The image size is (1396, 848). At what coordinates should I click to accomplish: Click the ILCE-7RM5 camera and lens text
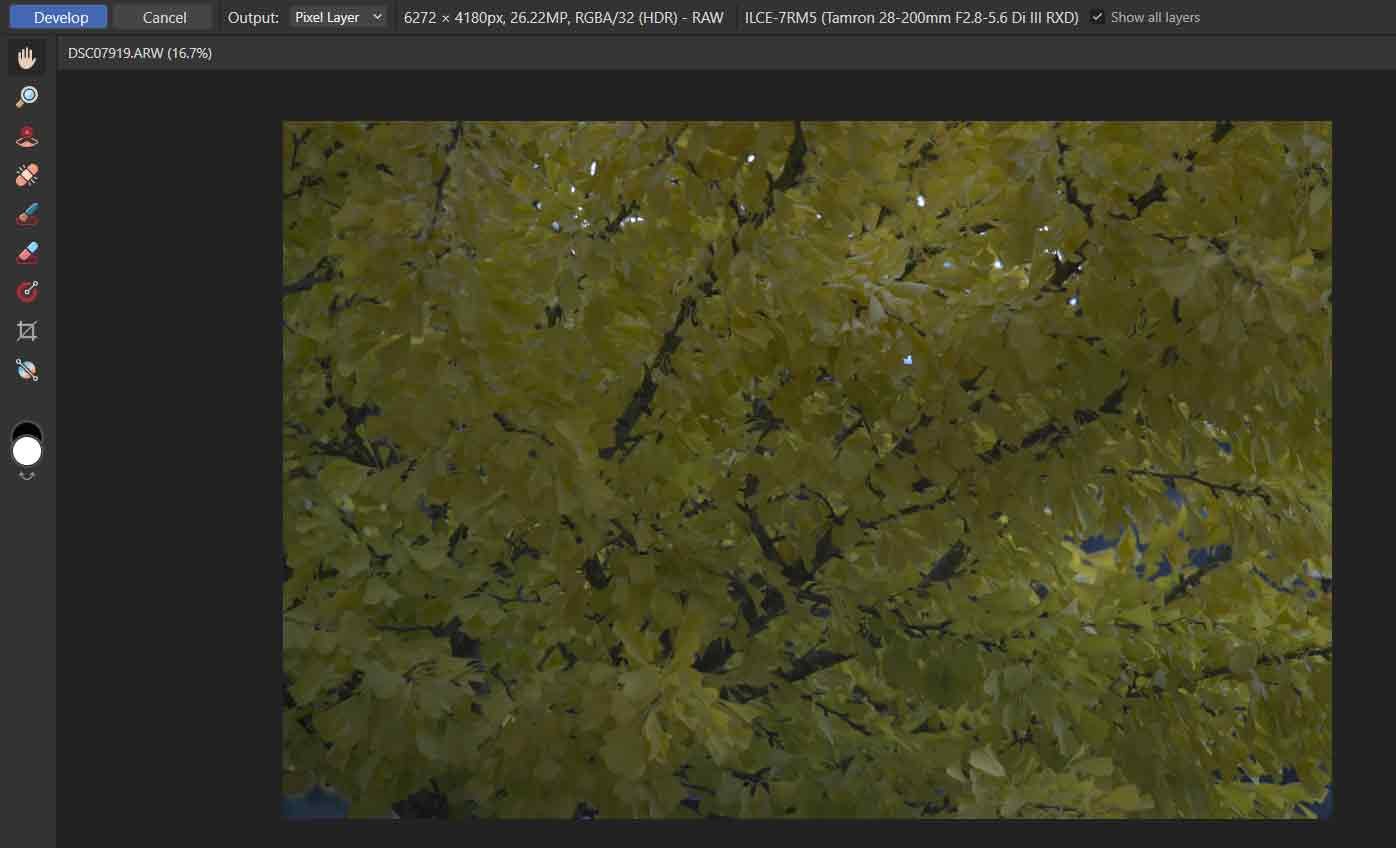[912, 17]
